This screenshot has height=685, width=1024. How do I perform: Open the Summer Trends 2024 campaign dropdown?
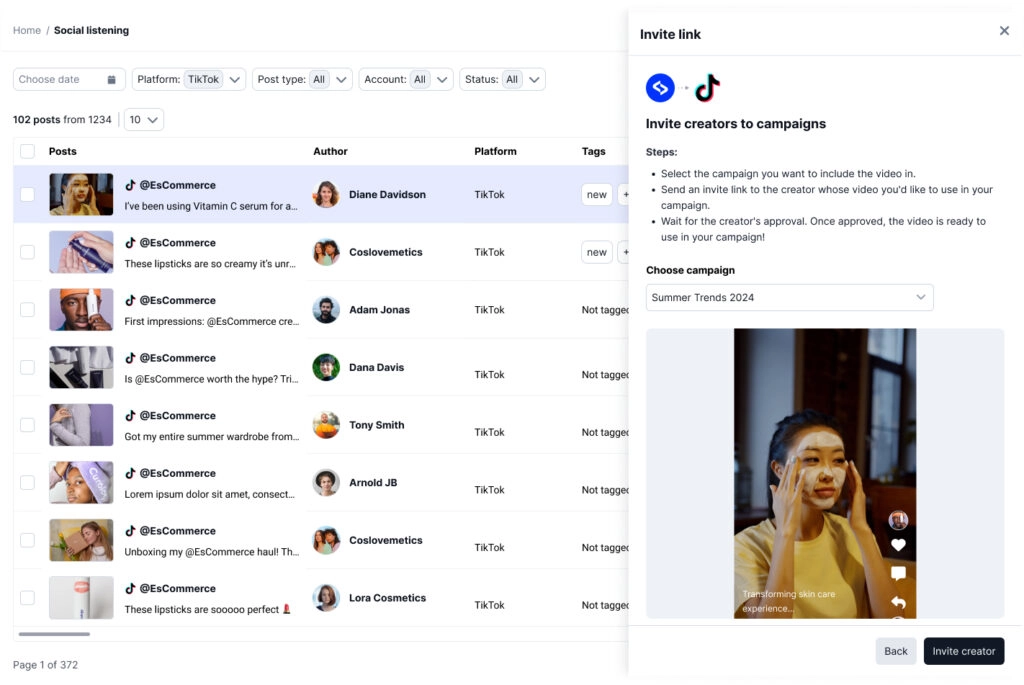(x=789, y=297)
